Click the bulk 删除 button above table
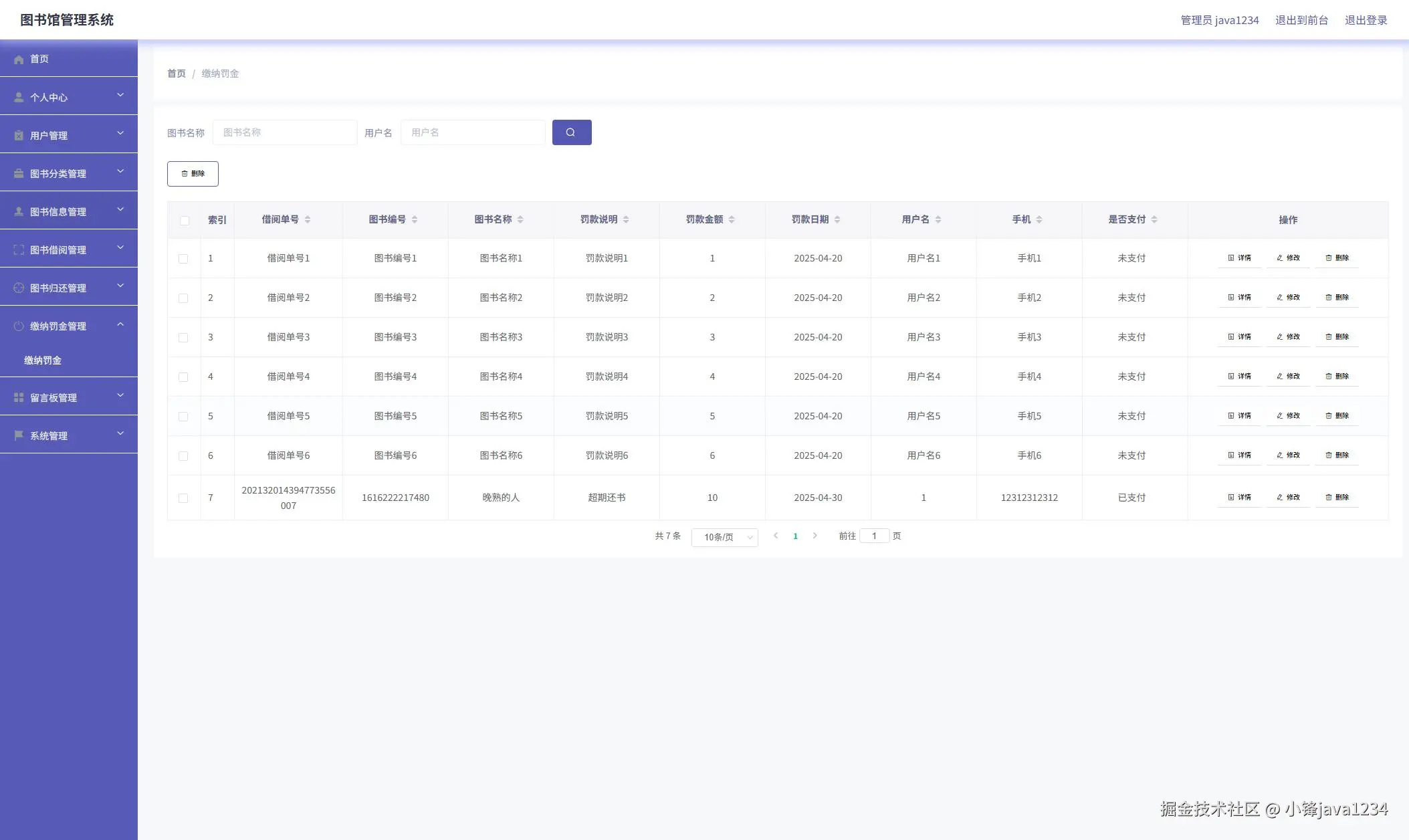 tap(193, 174)
